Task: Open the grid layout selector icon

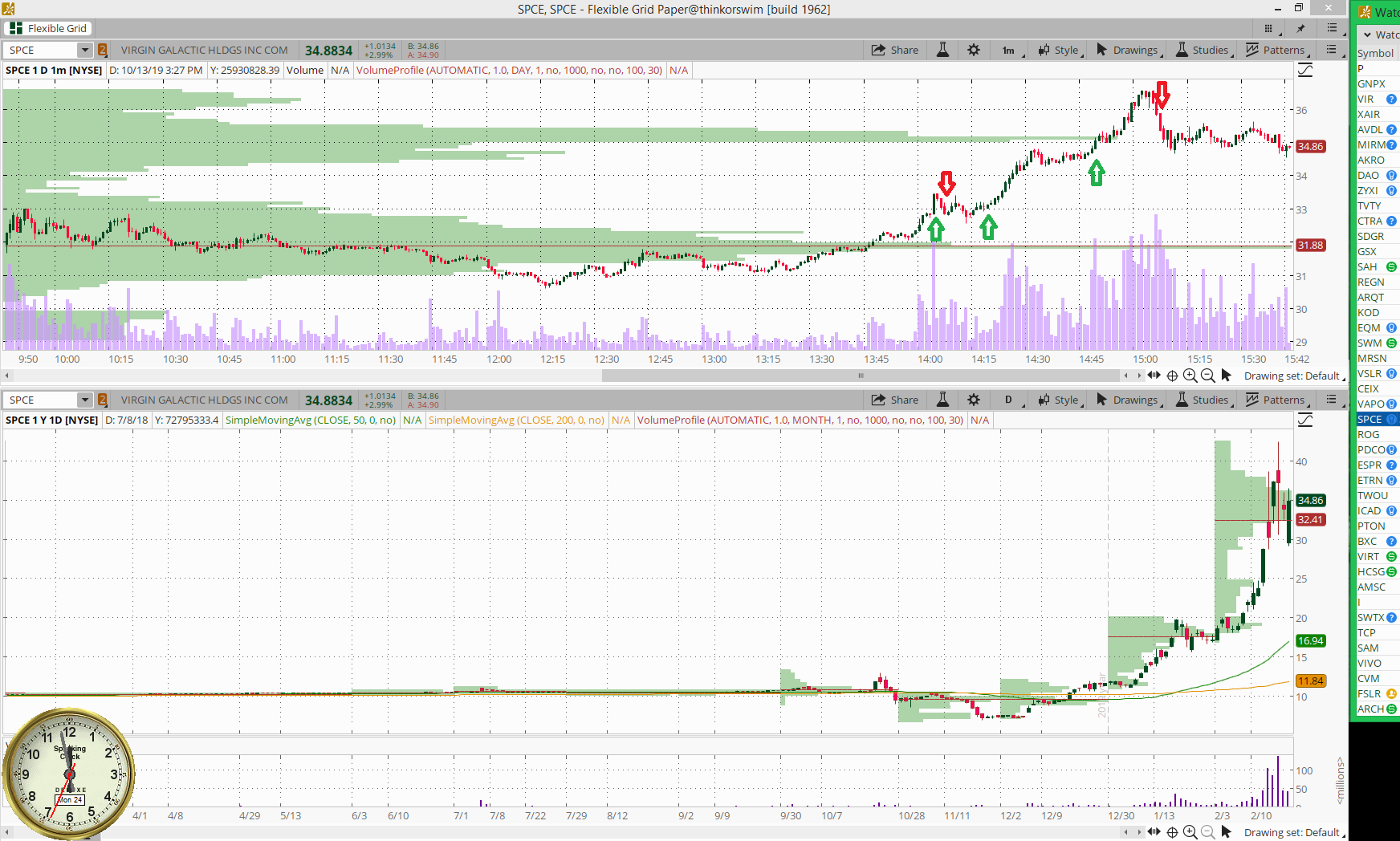Action: click(x=1268, y=28)
